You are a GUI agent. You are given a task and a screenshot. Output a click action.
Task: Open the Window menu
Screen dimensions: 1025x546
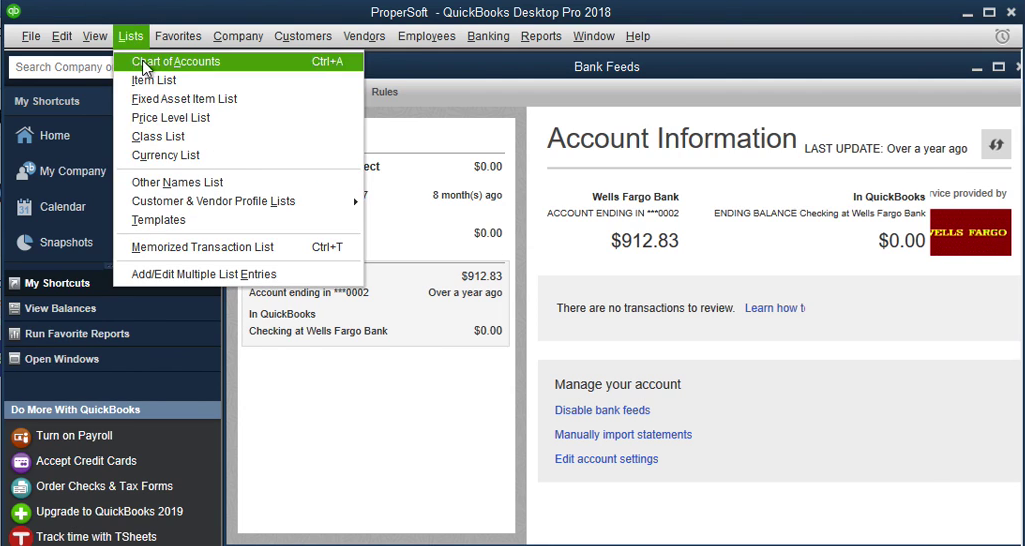(x=594, y=37)
